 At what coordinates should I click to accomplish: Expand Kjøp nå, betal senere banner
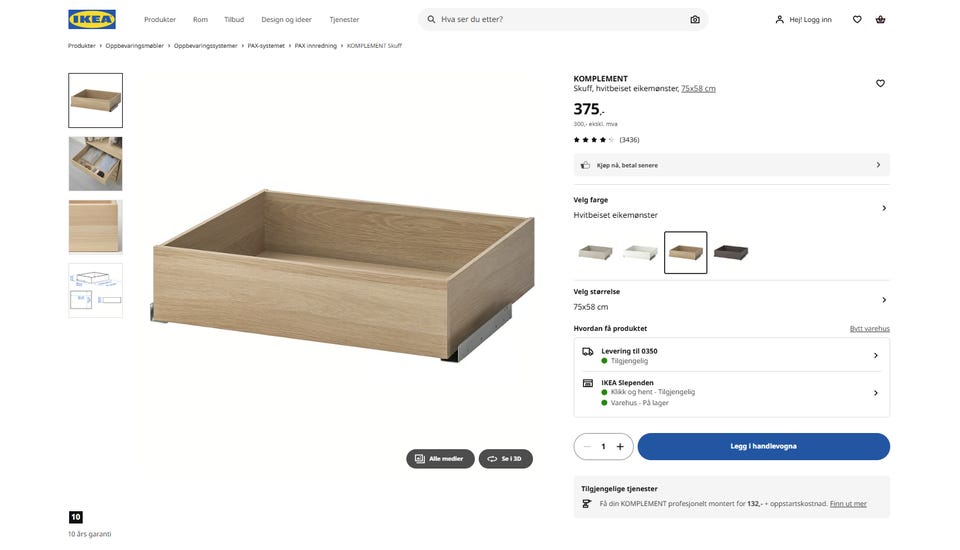(x=731, y=165)
